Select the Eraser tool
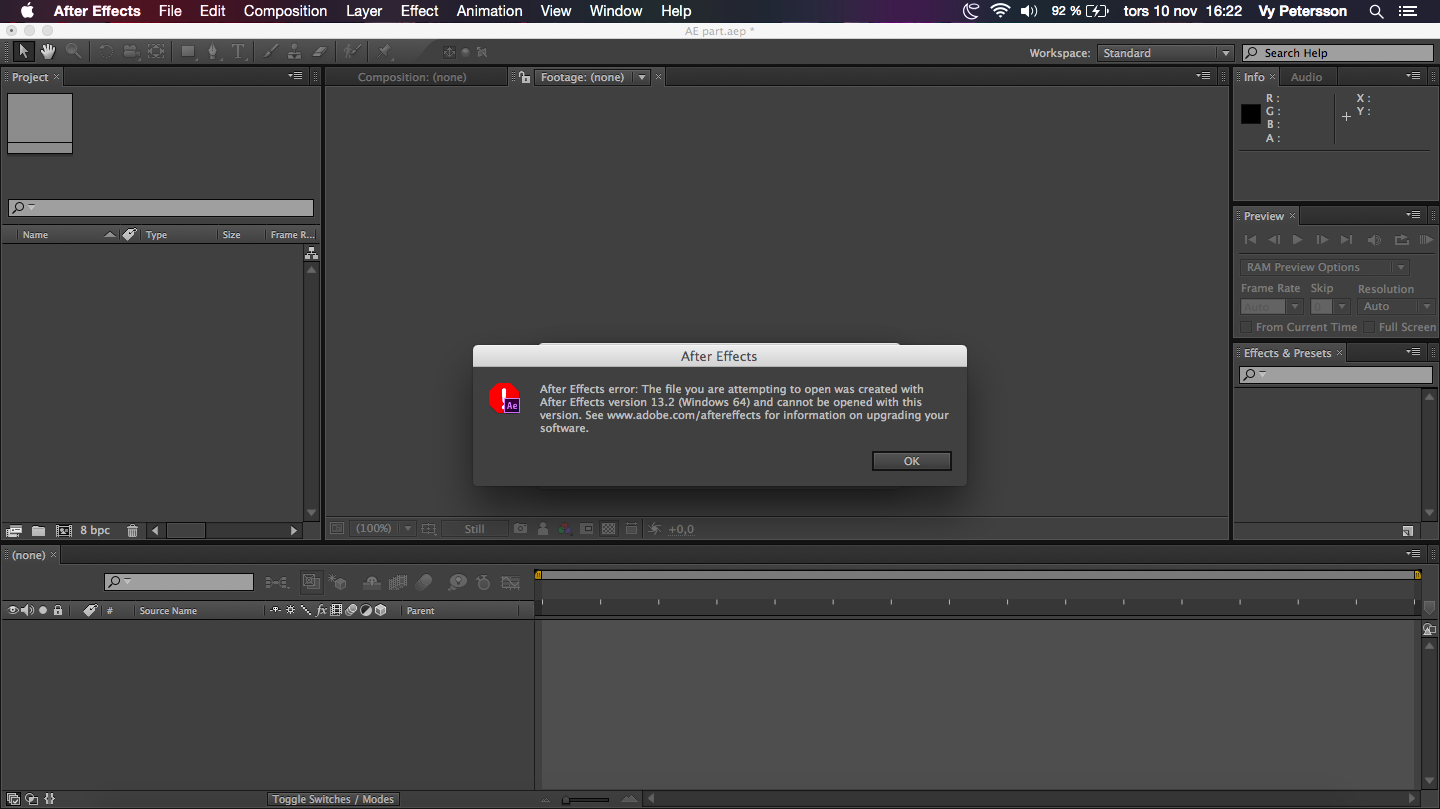1440x809 pixels. click(320, 52)
